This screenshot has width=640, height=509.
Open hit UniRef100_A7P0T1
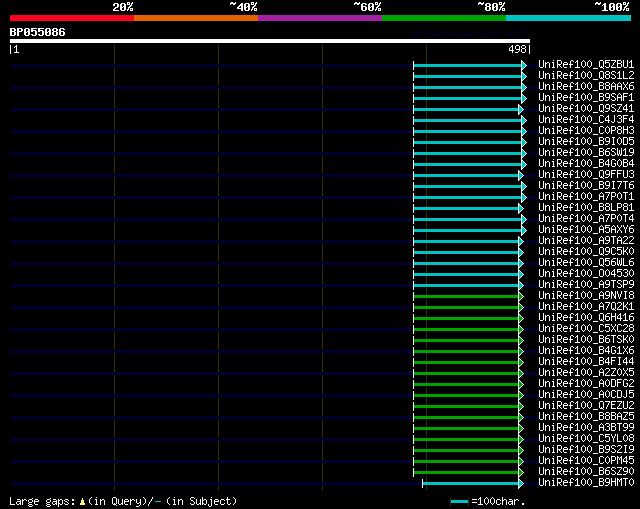[x=586, y=196]
